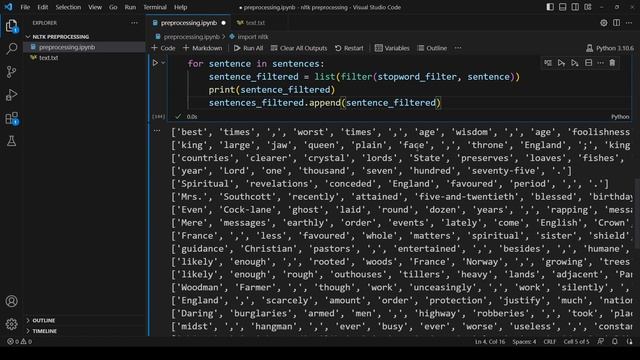Expand the OUTLINE section
Image resolution: width=640 pixels, height=360 pixels.
[43, 320]
